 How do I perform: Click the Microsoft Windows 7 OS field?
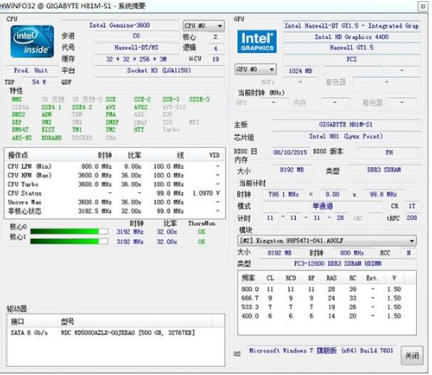click(x=321, y=351)
